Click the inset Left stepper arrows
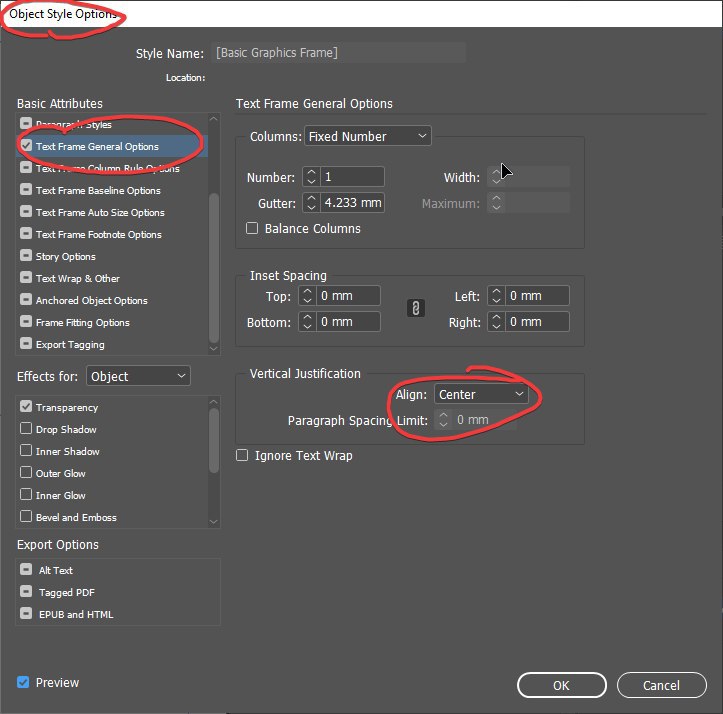Screen dimensions: 723x714 pyautogui.click(x=496, y=296)
